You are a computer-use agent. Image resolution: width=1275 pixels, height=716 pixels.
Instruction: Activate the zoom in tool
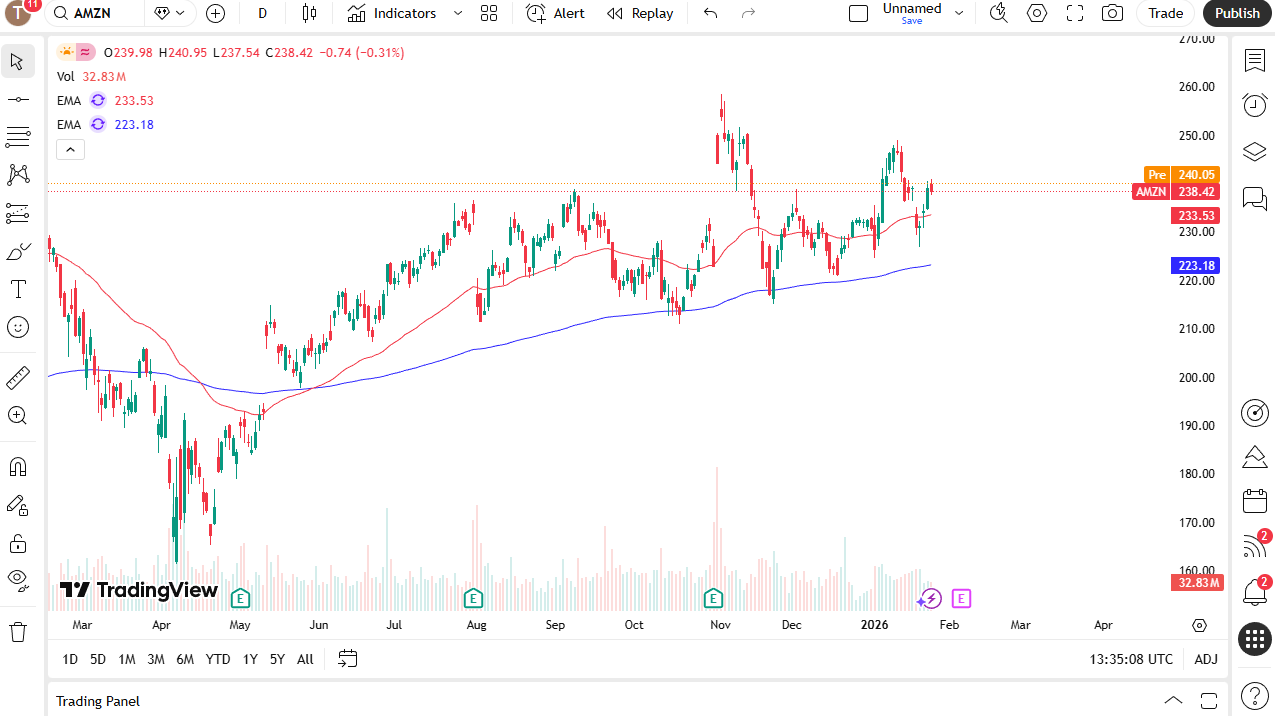(17, 415)
